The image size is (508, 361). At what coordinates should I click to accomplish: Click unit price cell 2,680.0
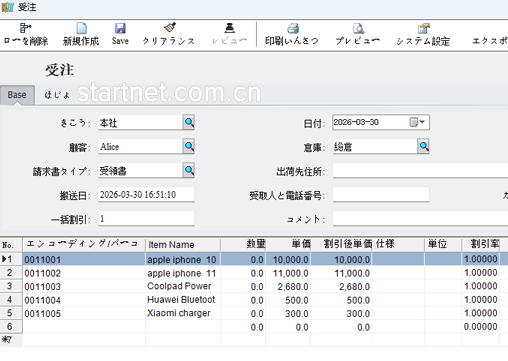click(x=288, y=286)
